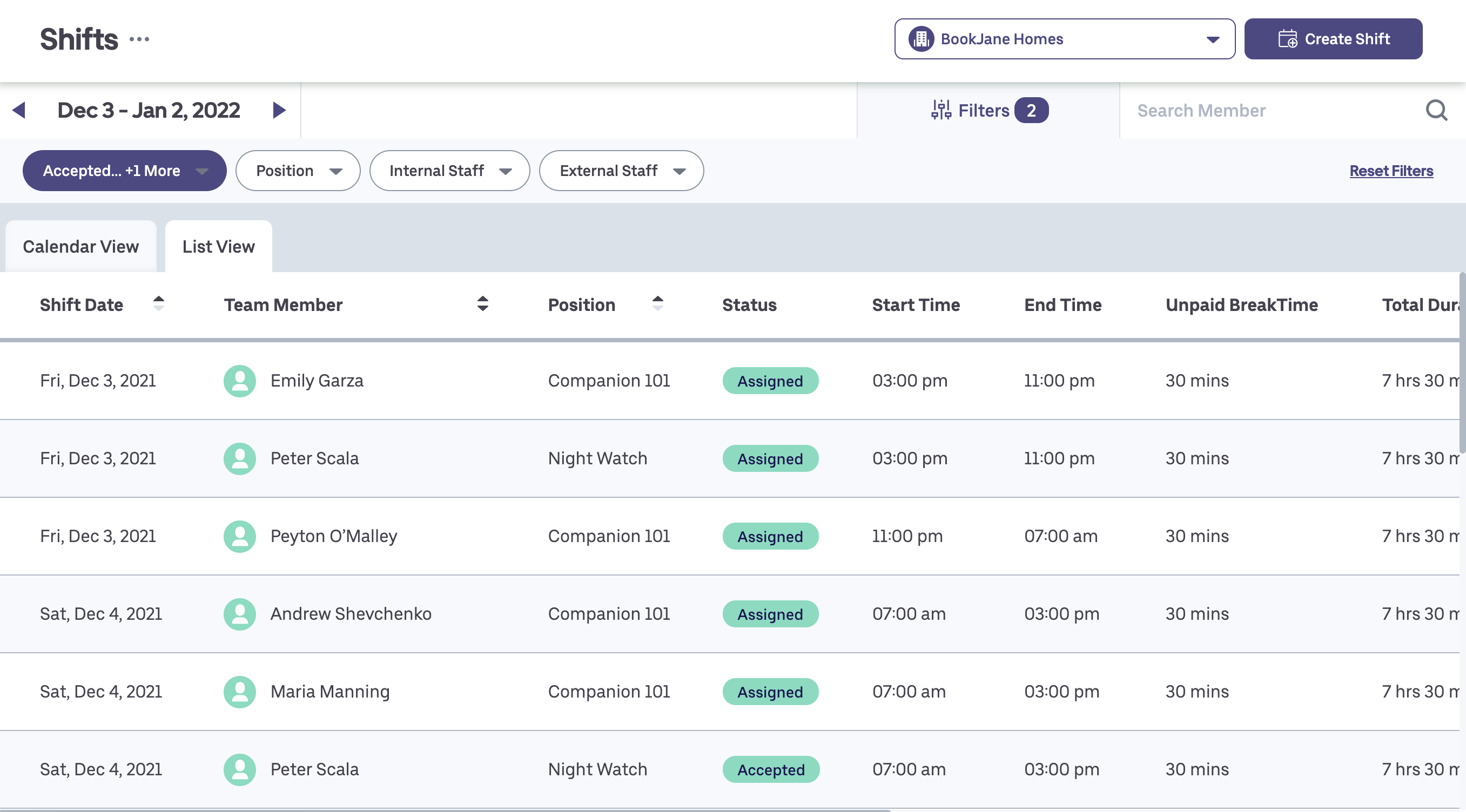Click Emily Garza's avatar icon
The height and width of the screenshot is (812, 1466).
coord(240,381)
